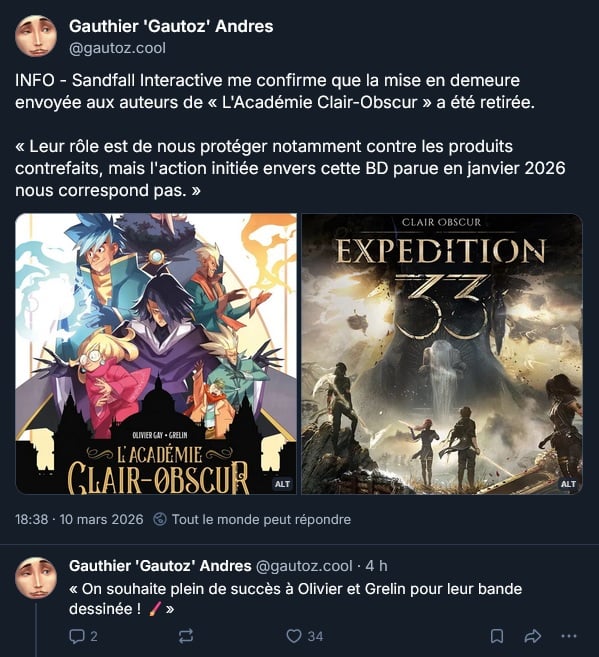Image resolution: width=599 pixels, height=657 pixels.
Task: Open the reply author's avatar
Action: (x=36, y=578)
